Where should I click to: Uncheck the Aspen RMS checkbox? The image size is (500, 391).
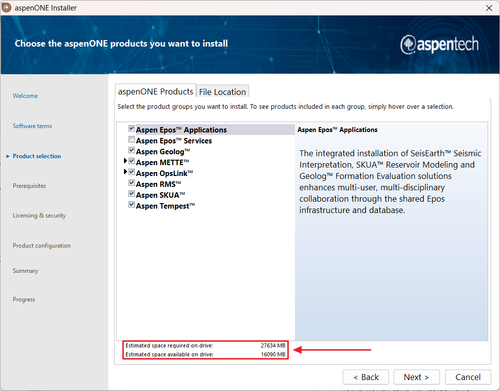(131, 183)
